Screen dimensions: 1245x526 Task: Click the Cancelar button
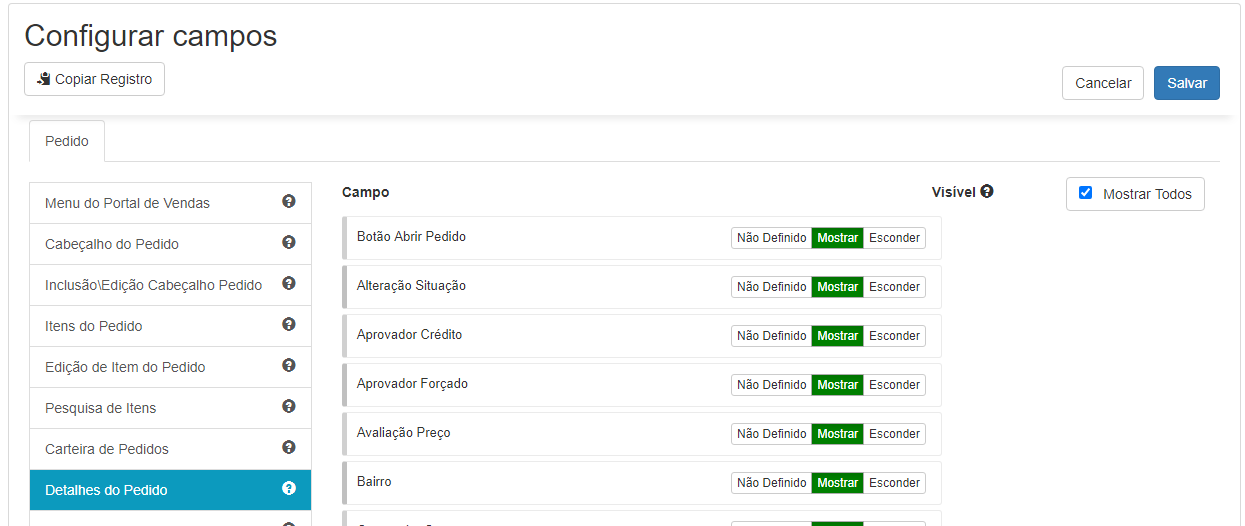point(1102,83)
